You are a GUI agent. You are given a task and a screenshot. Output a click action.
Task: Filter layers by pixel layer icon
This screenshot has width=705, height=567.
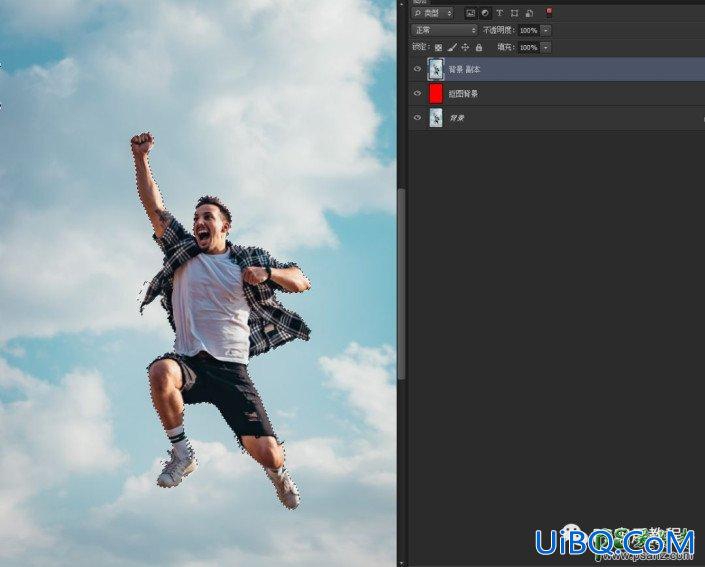[470, 13]
